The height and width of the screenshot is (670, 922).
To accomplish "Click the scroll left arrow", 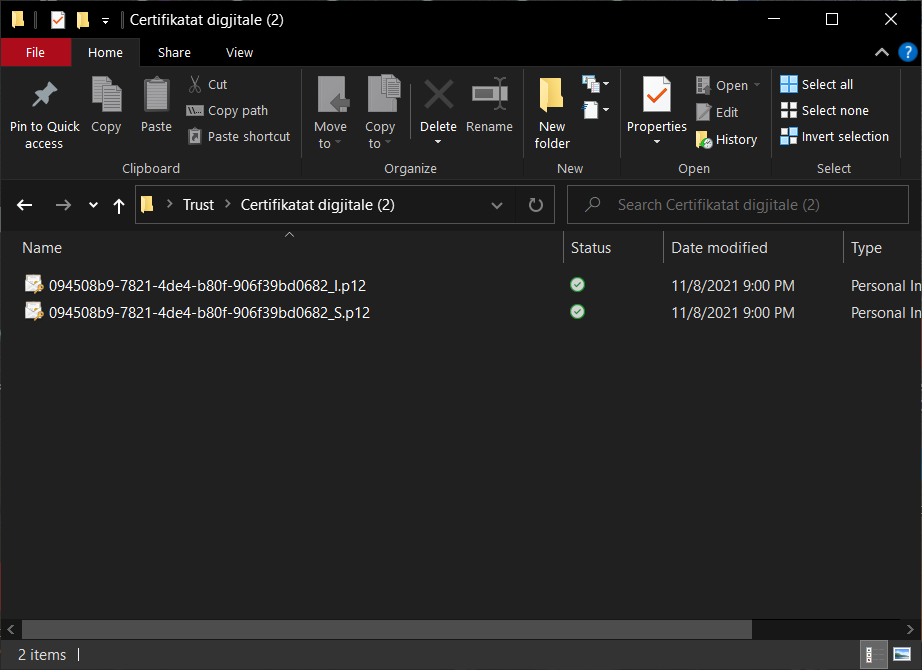I will 11,629.
